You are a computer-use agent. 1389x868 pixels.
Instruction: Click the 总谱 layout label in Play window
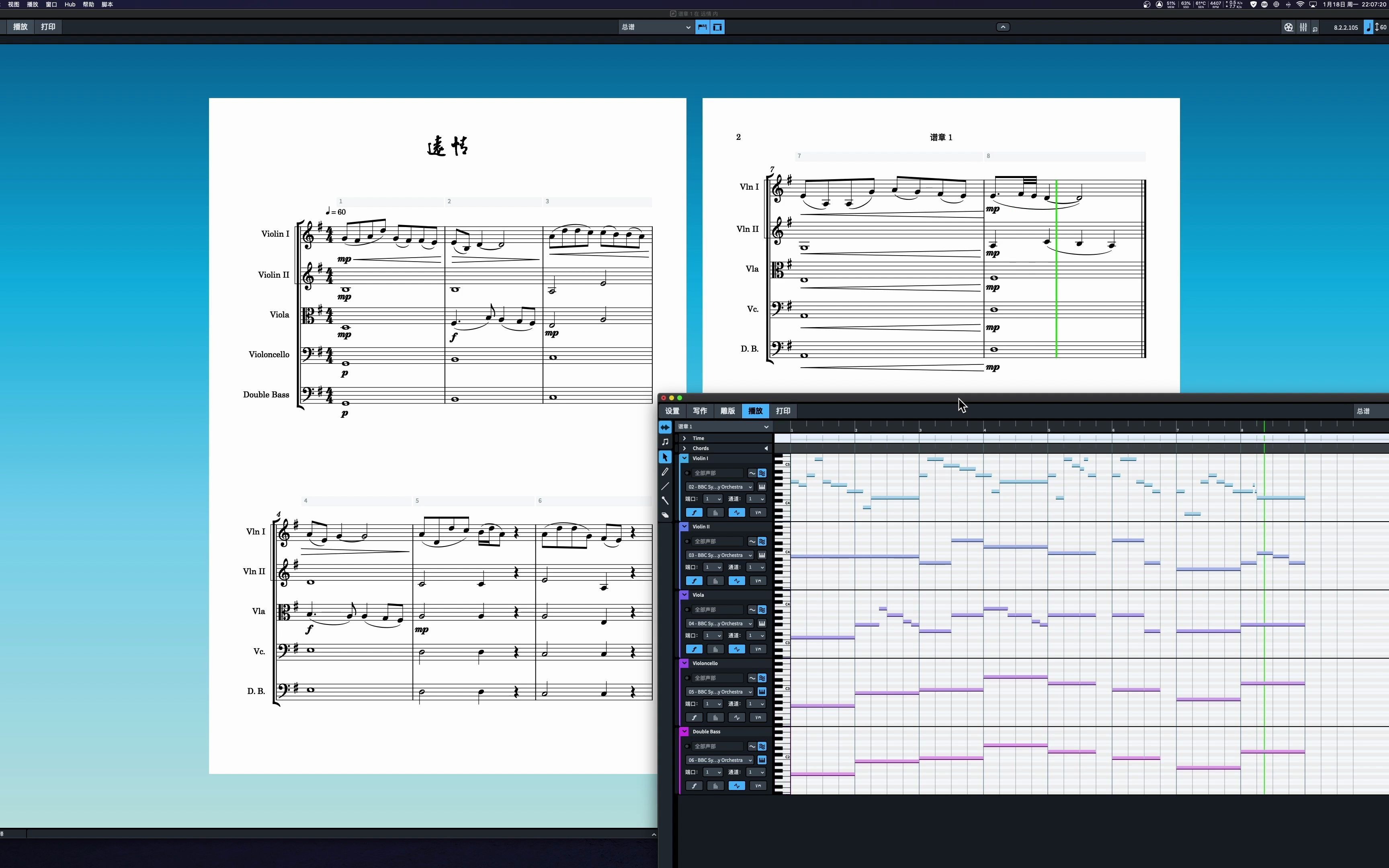coord(1362,411)
